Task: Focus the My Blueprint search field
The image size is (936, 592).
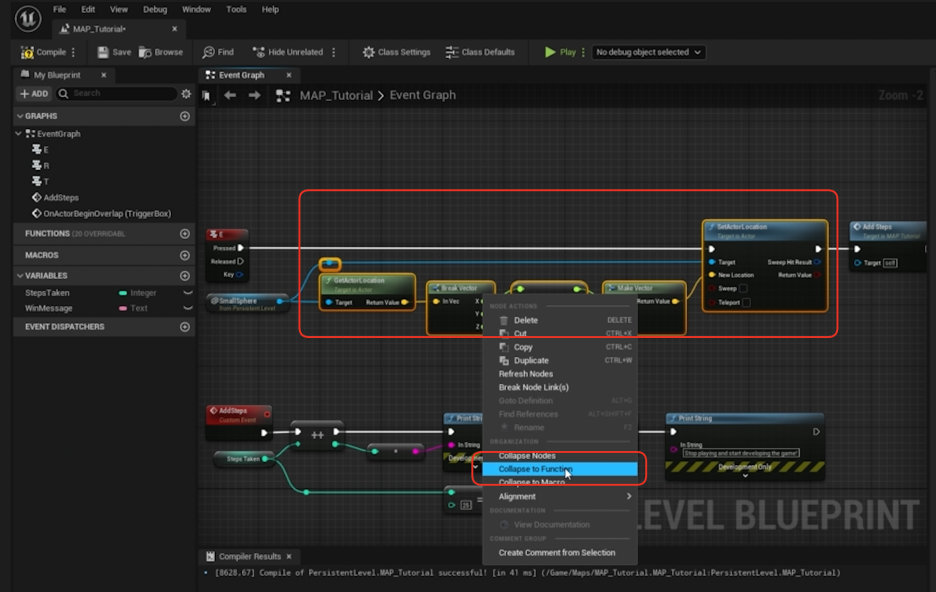Action: [x=117, y=94]
